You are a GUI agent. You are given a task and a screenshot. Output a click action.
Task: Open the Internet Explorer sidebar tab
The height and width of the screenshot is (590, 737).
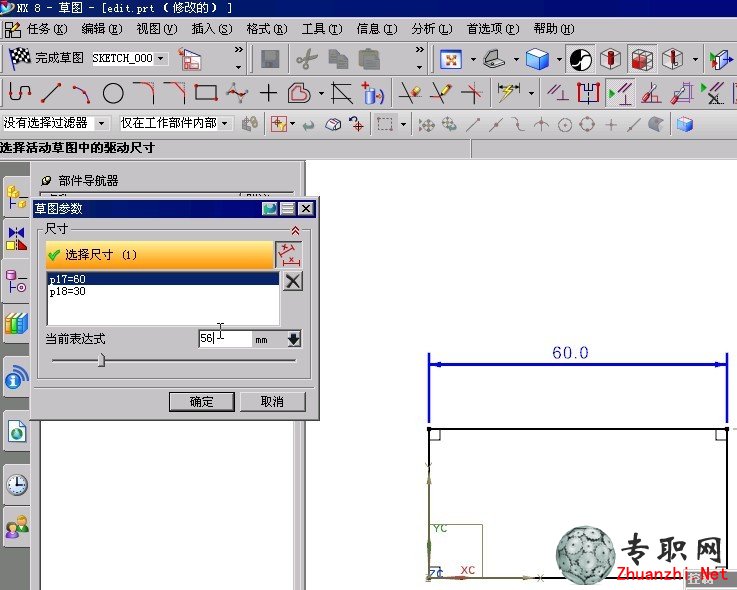point(16,431)
